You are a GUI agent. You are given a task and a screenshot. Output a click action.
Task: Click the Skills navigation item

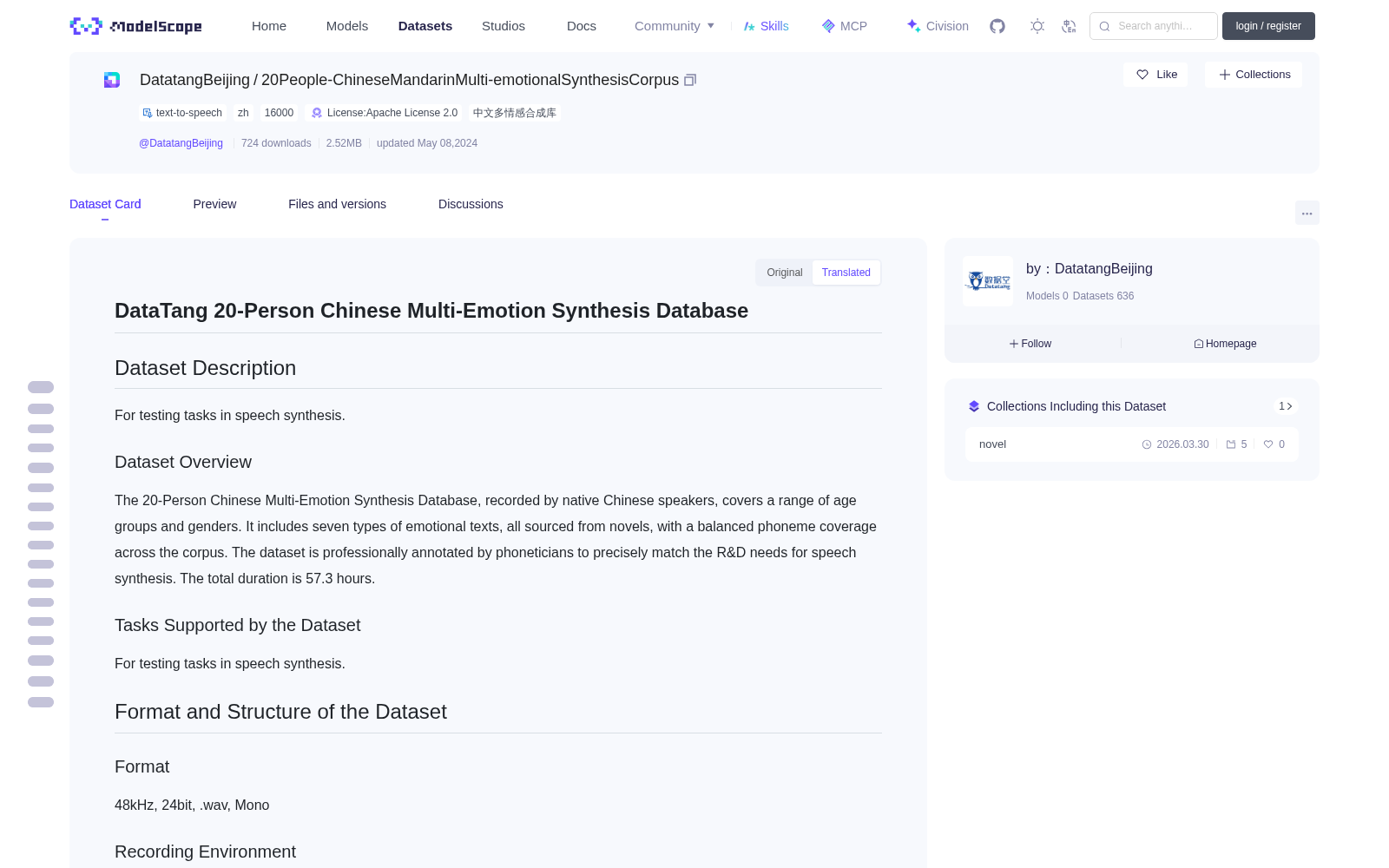[766, 26]
